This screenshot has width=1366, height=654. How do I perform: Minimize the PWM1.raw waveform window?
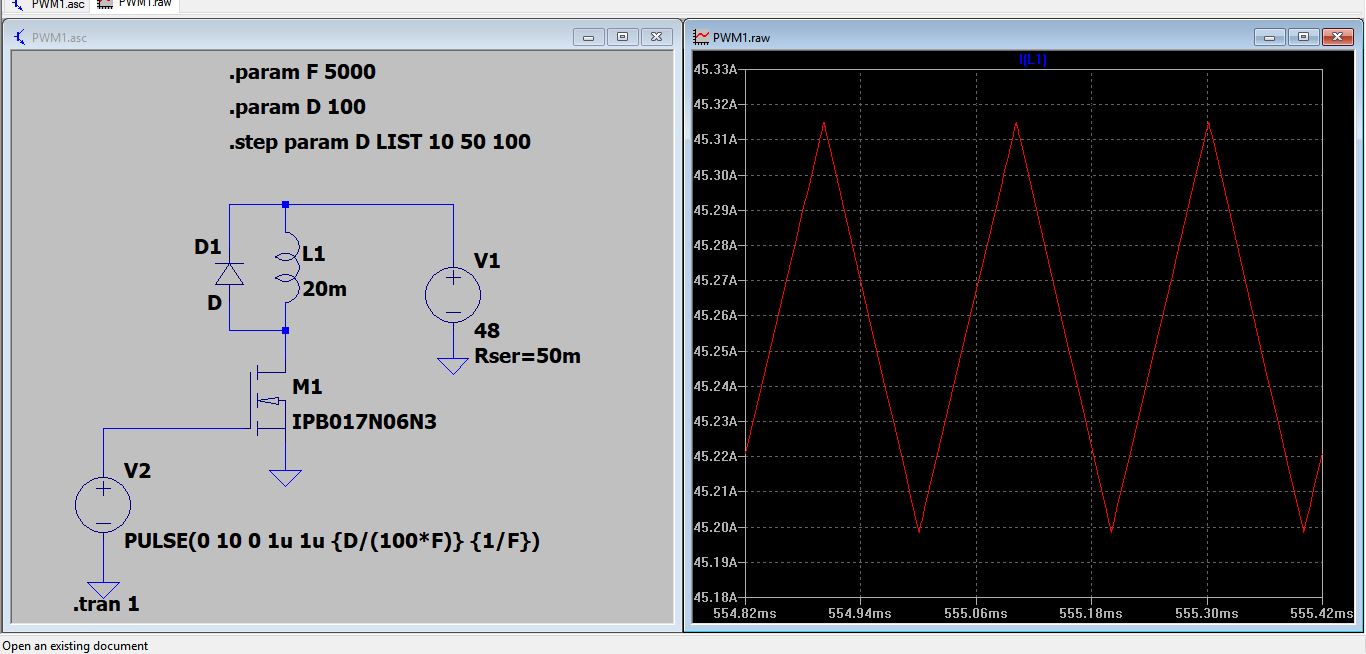tap(1269, 37)
